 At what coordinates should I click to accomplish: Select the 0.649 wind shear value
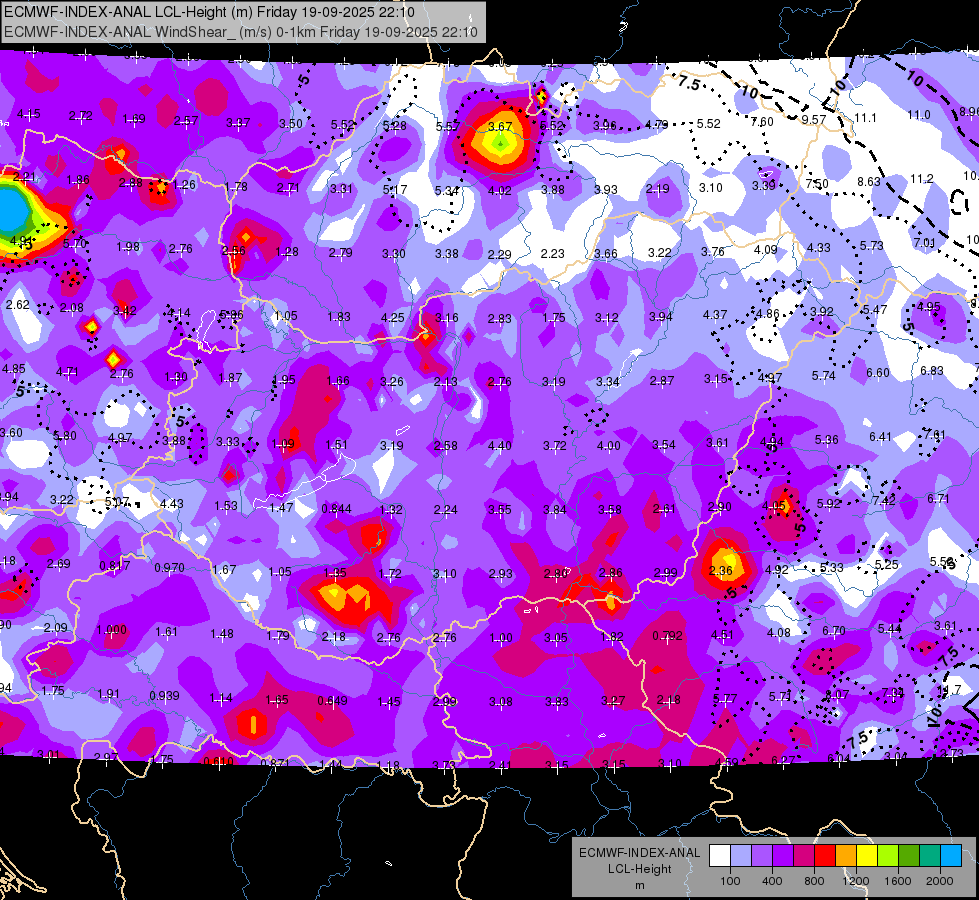tap(332, 701)
